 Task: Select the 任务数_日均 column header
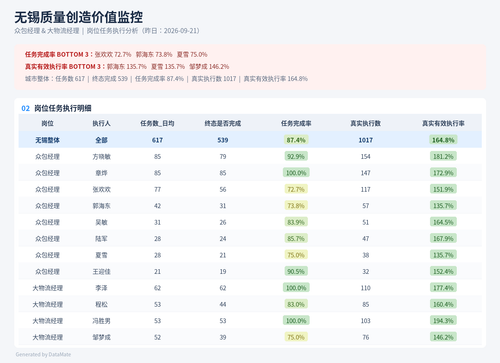[x=157, y=123]
